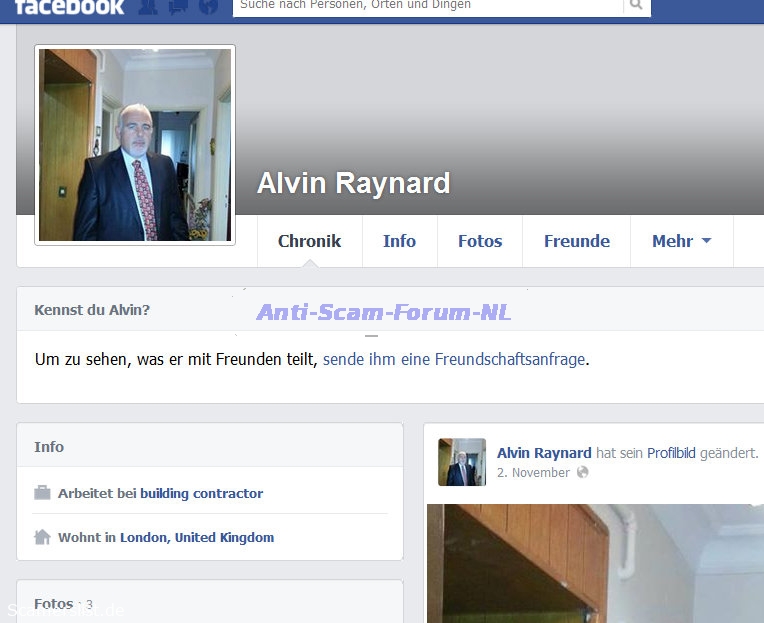The width and height of the screenshot is (764, 623).
Task: Expand the Mehr dropdown tab
Action: 681,241
